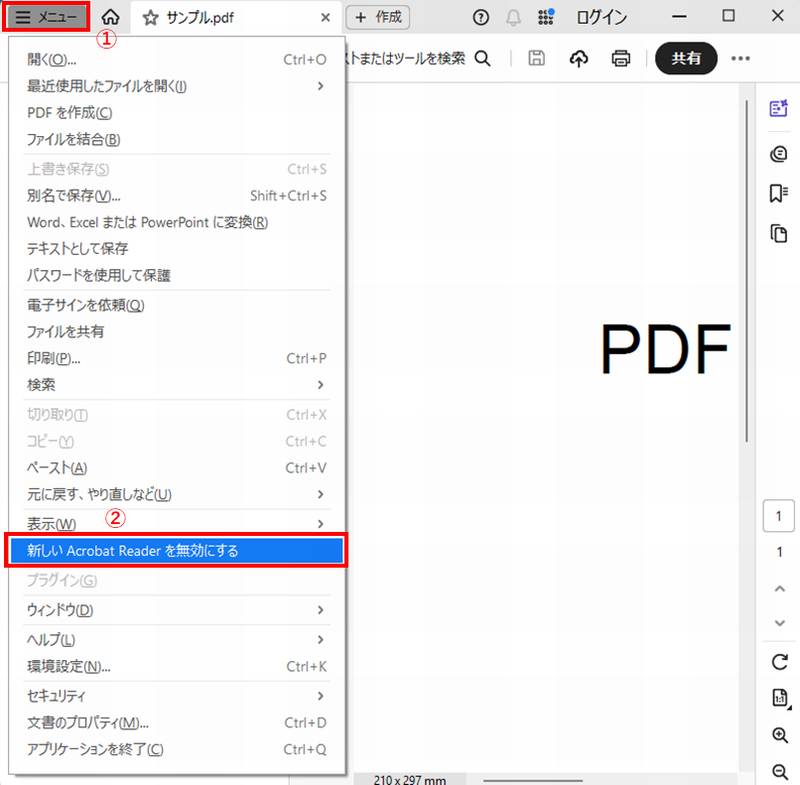Open the hamburger メニュー button
Image resolution: width=800 pixels, height=785 pixels.
[46, 17]
